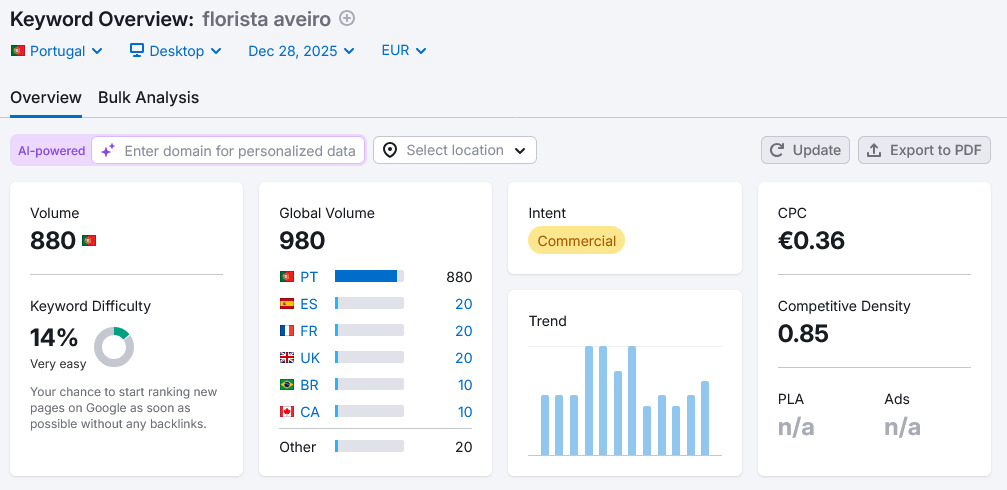Open the Desktop device dropdown
The height and width of the screenshot is (490, 1007).
pos(175,50)
